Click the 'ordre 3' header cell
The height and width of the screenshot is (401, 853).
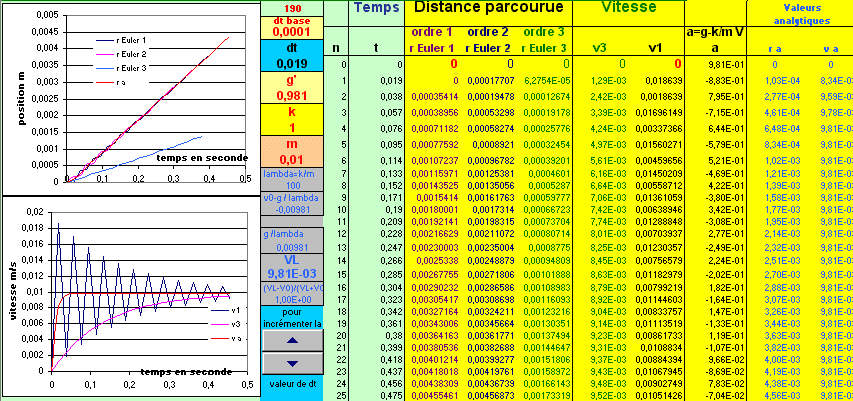[x=545, y=33]
